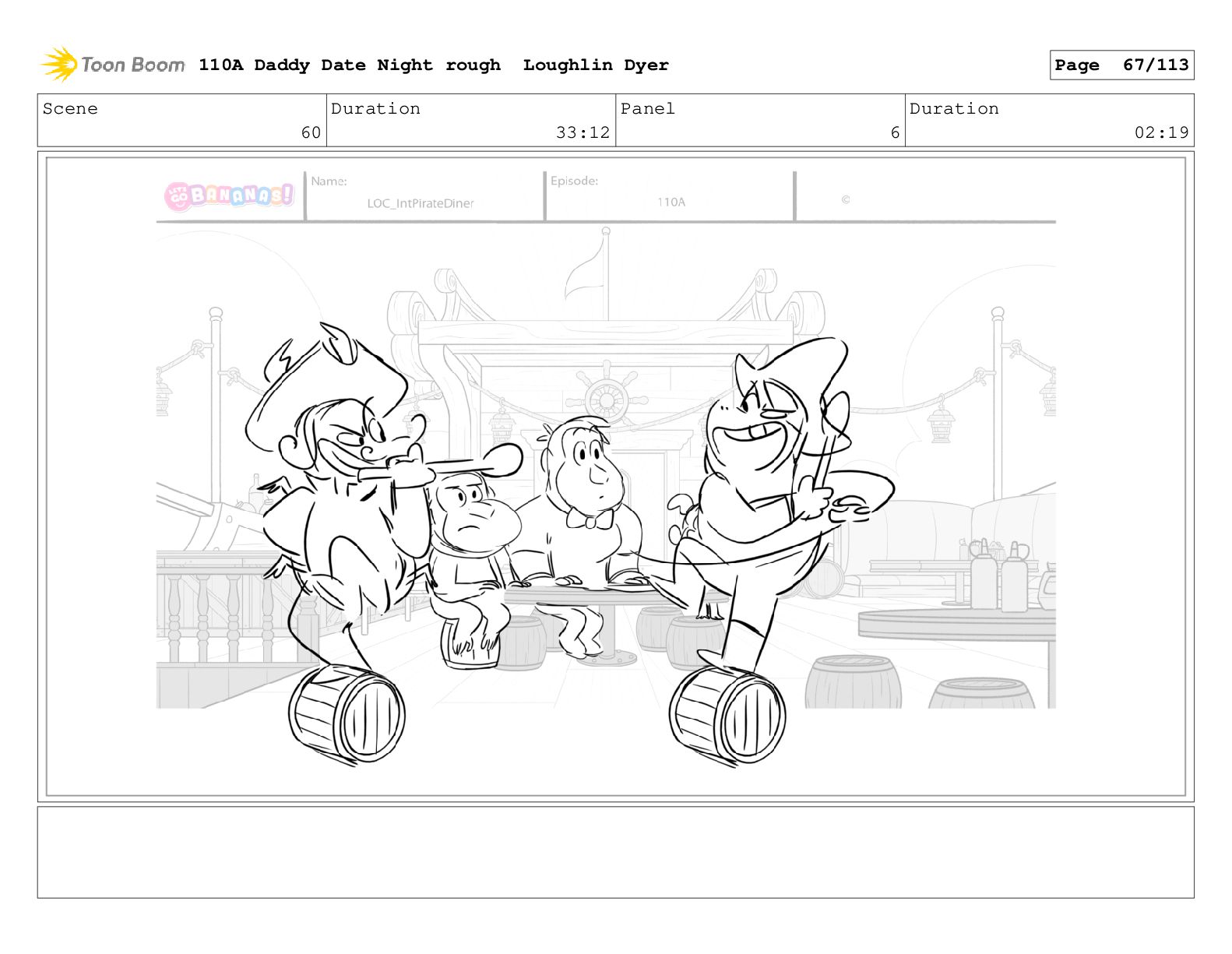Screen dimensions: 1232x954
Task: Click the 'Episode:' label in the panel
Action: coord(574,181)
